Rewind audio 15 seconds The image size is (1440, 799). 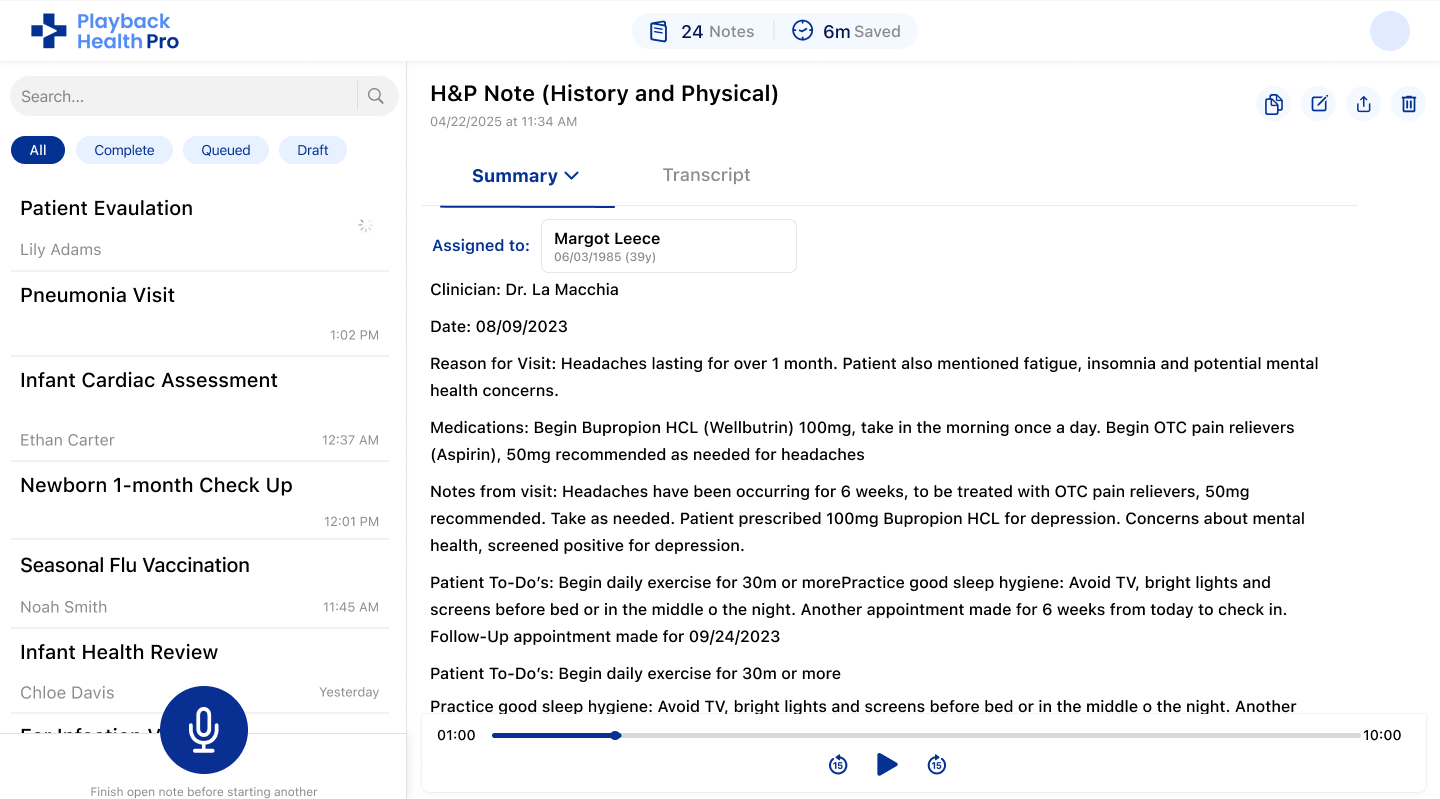coord(838,765)
